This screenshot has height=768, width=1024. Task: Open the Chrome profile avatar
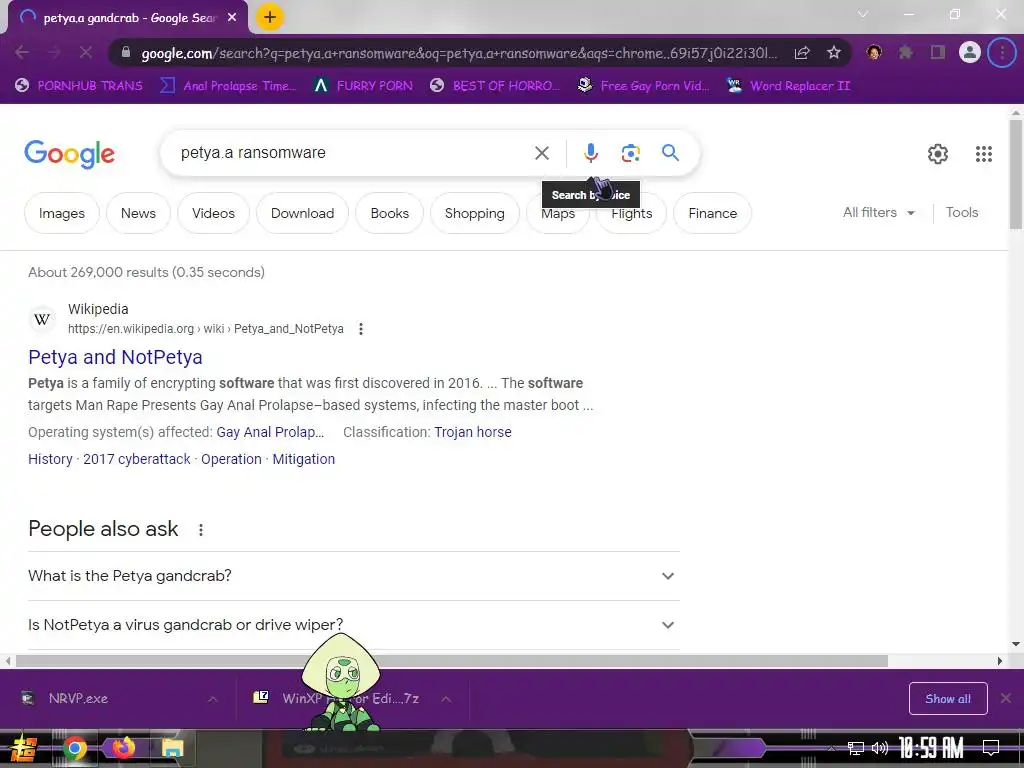[x=970, y=52]
